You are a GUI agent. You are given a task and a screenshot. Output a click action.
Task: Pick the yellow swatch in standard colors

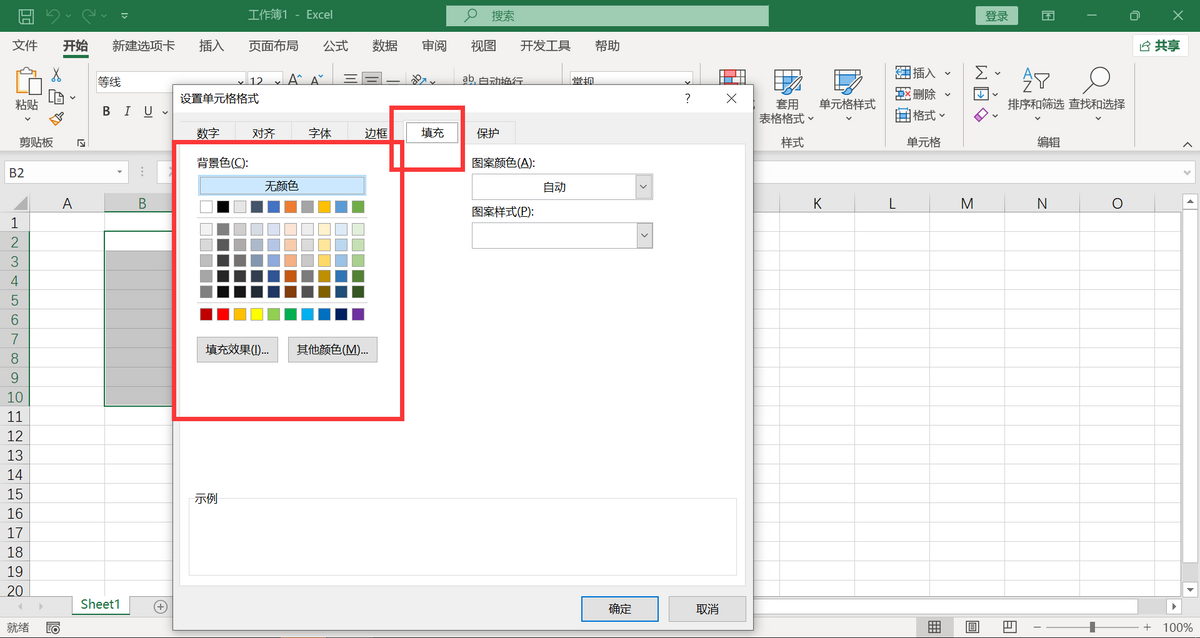click(x=256, y=314)
